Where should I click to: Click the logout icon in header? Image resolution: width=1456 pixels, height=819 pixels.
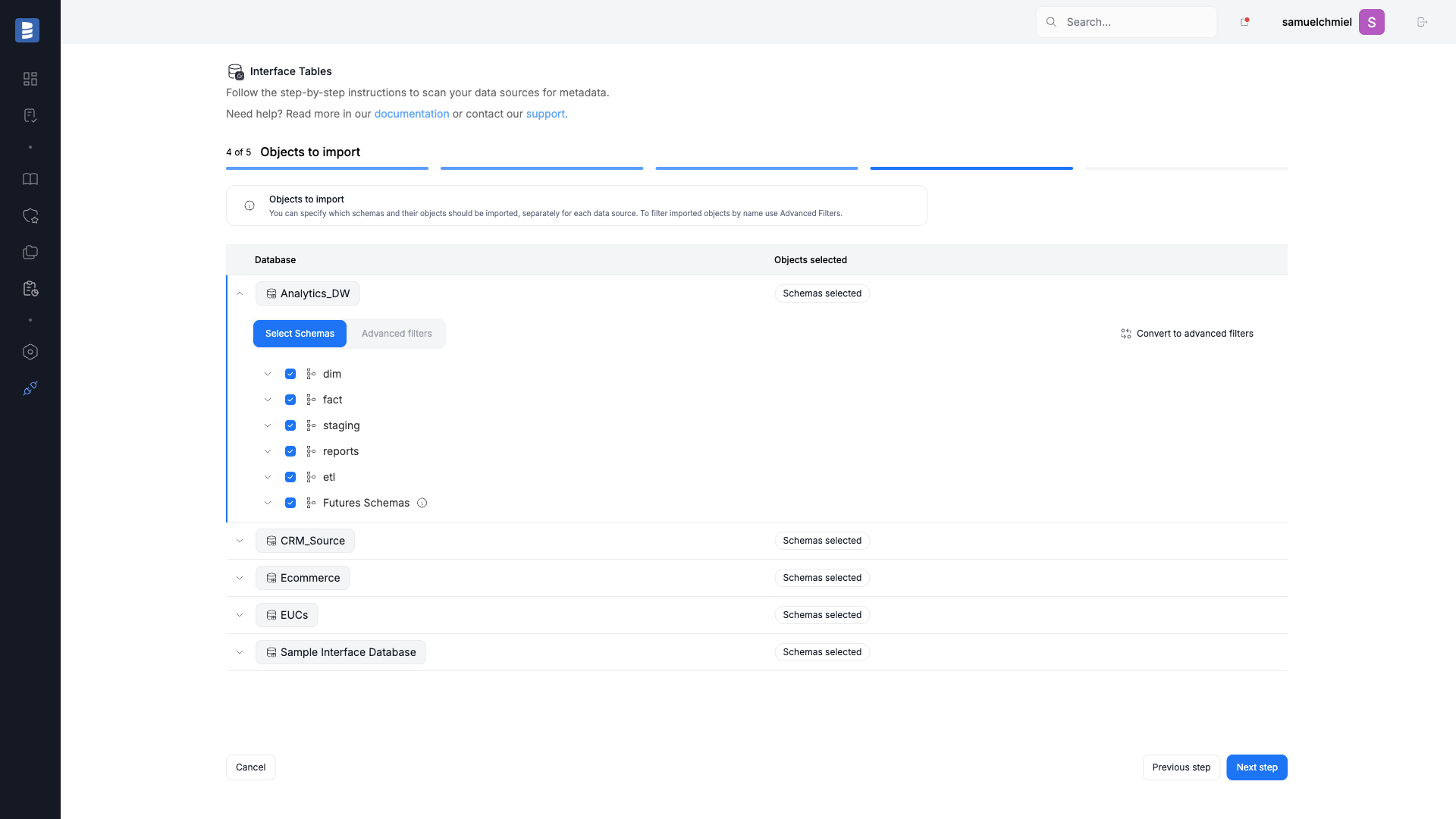(1423, 22)
